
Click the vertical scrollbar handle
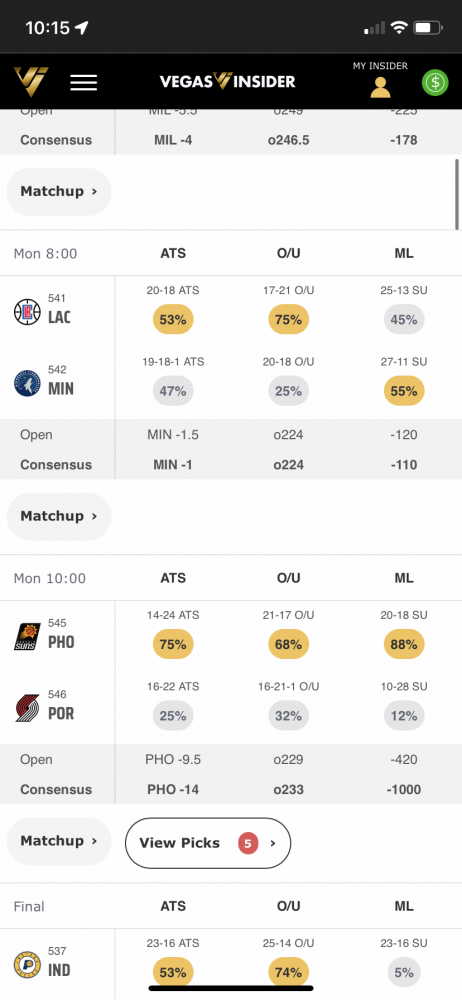(x=458, y=194)
